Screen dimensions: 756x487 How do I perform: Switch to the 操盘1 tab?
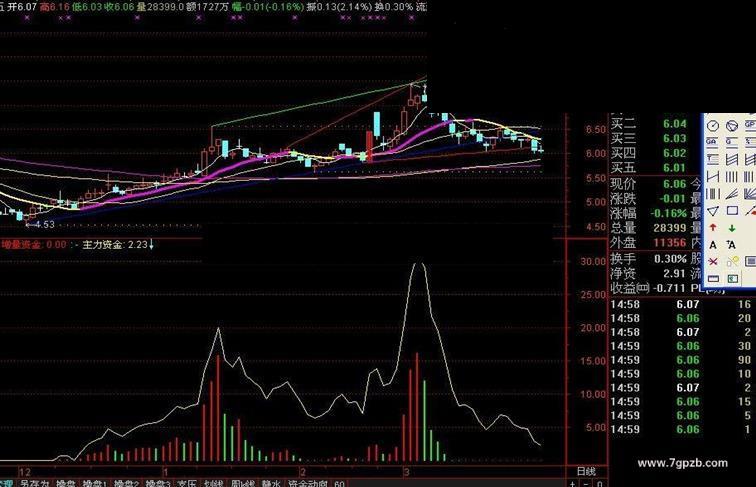94,483
